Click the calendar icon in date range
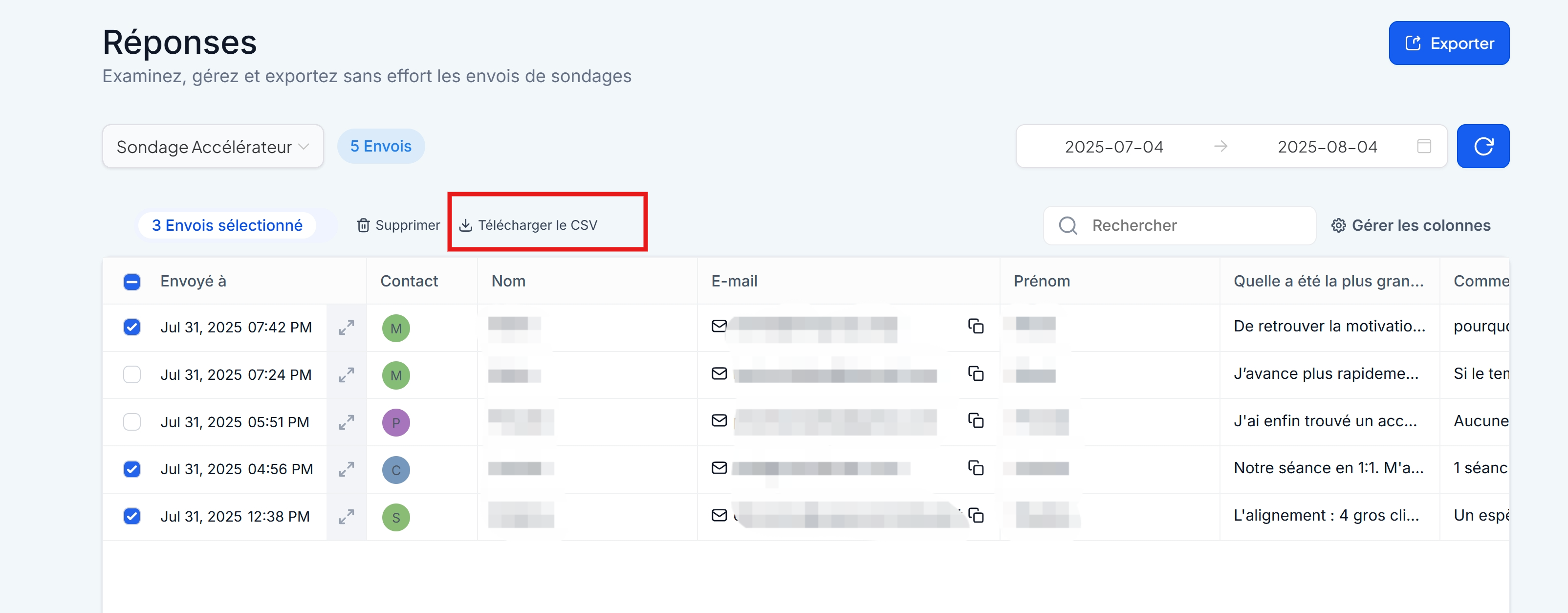Screen dimensions: 1568x613 pyautogui.click(x=1424, y=147)
